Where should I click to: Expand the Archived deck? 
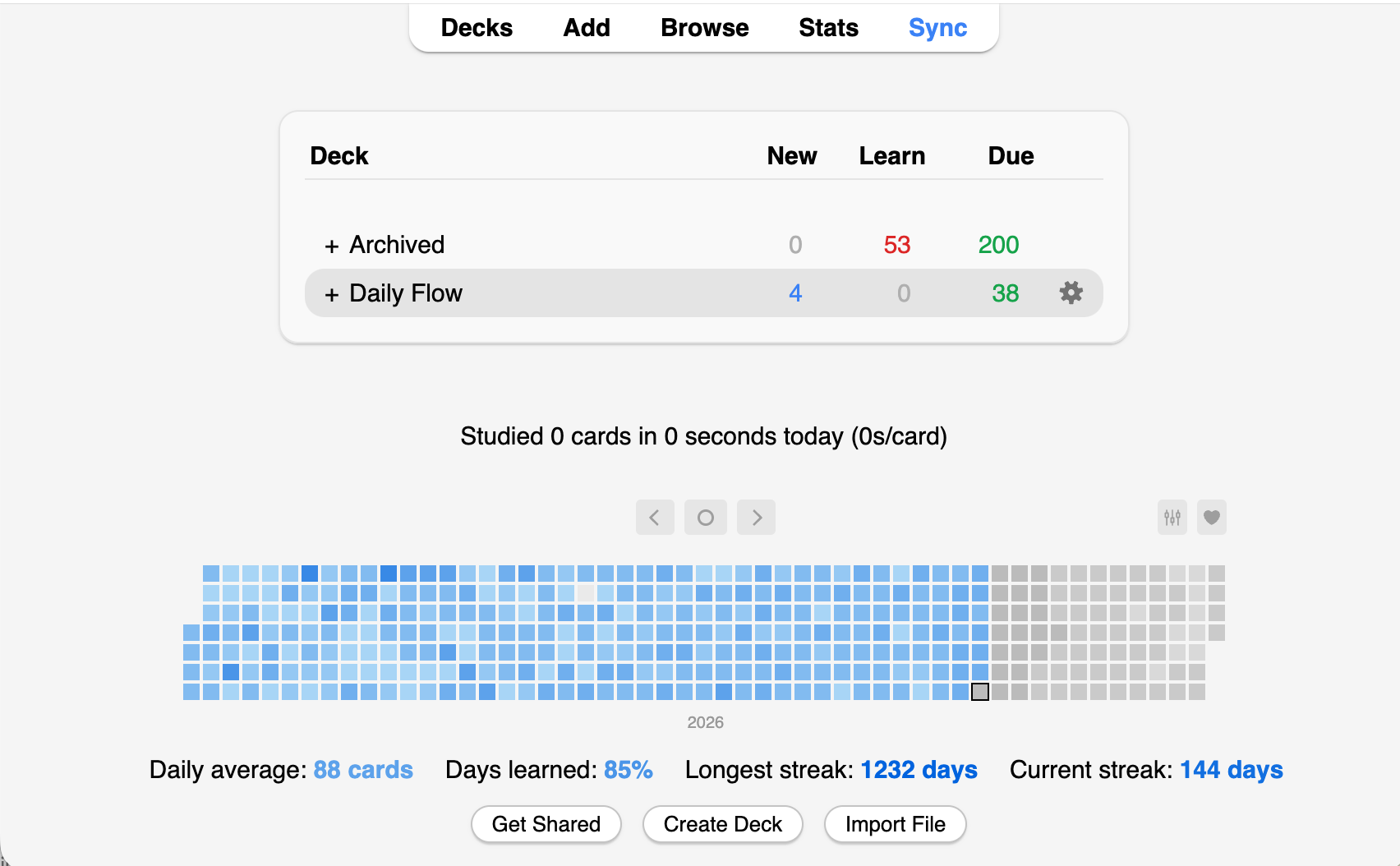[332, 246]
